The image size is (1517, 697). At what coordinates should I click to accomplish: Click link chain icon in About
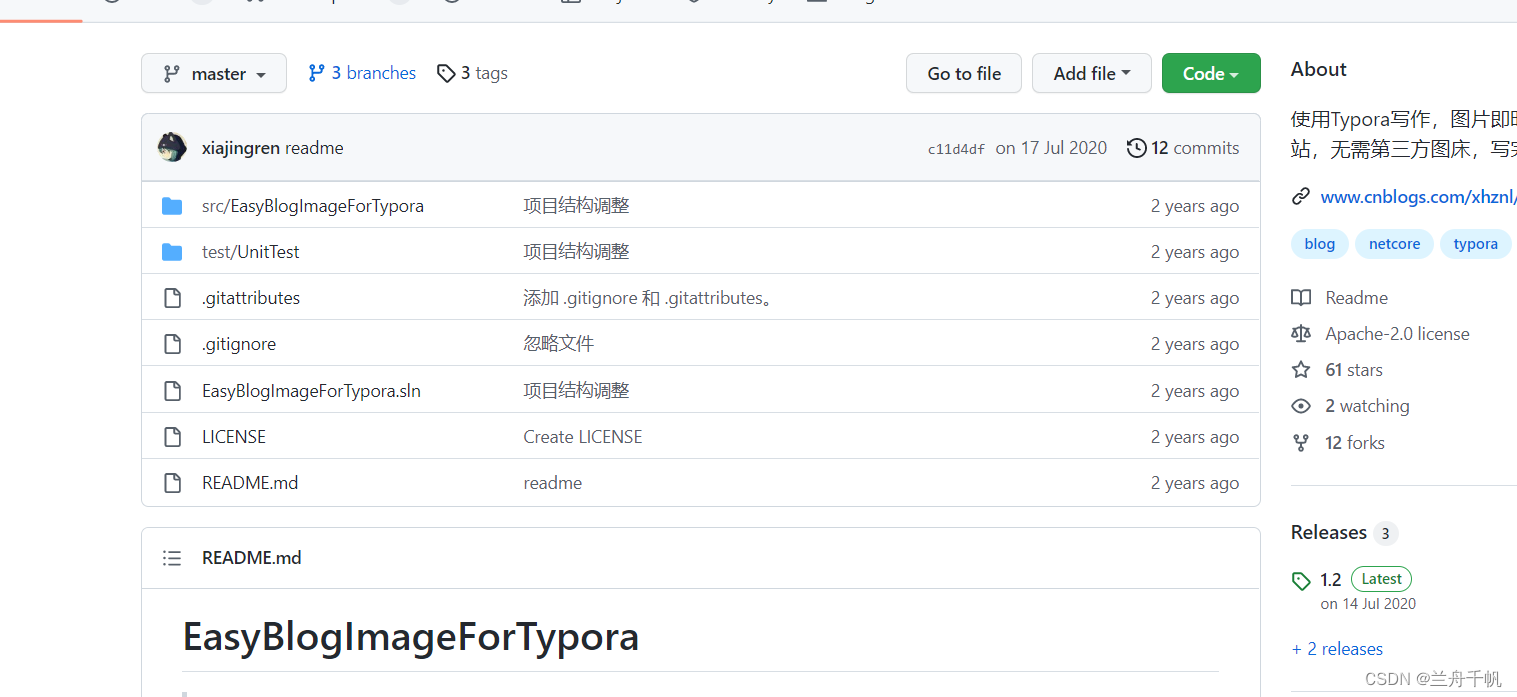1301,197
